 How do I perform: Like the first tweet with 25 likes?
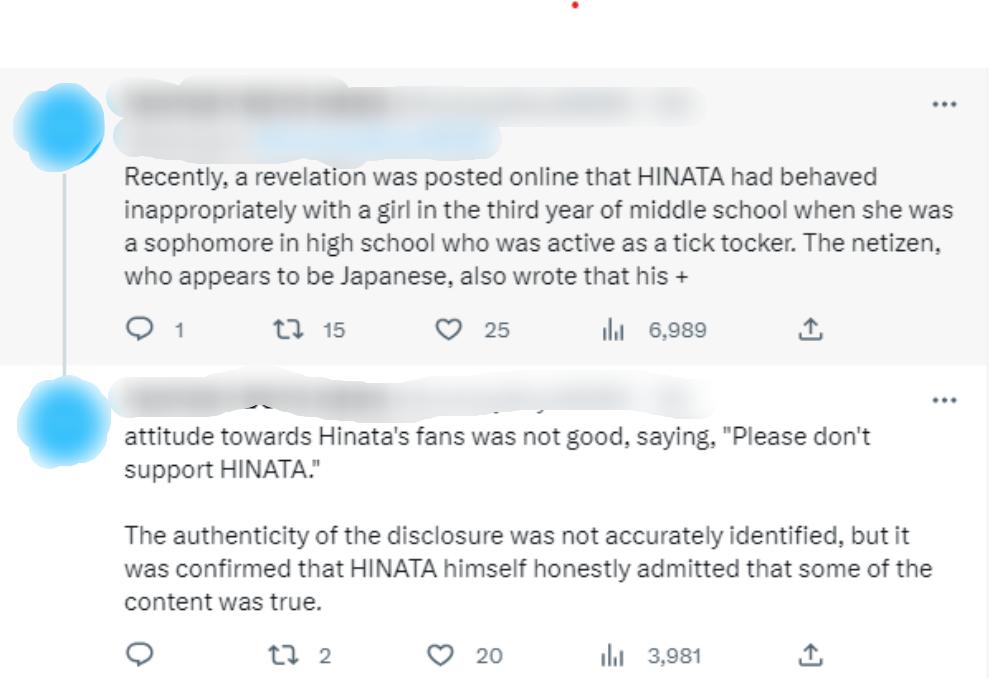pyautogui.click(x=448, y=329)
